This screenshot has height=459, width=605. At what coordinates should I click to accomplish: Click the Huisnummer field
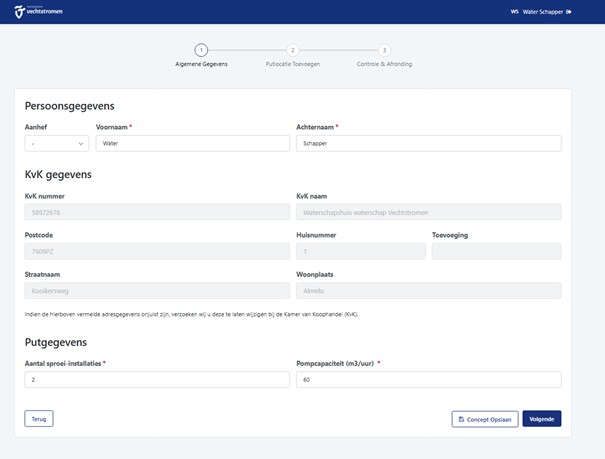coord(360,251)
